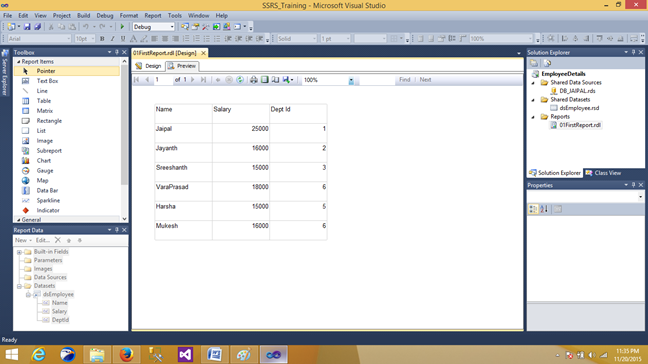This screenshot has height=364, width=648.
Task: Open the File menu
Action: [7, 16]
